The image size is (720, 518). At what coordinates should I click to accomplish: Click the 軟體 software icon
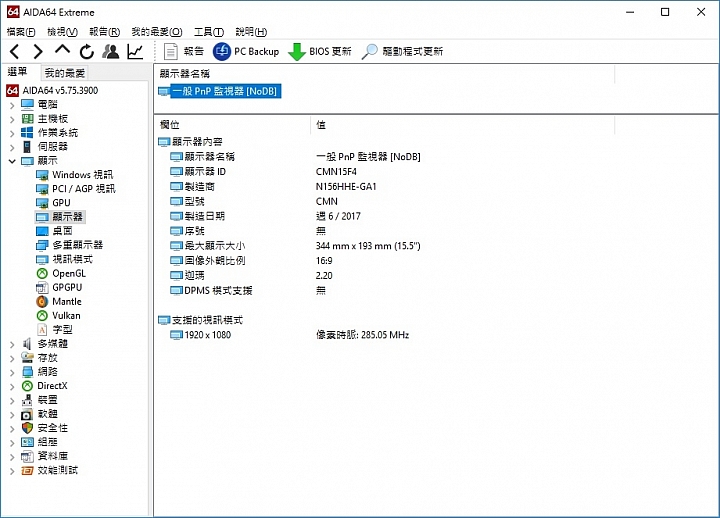click(x=27, y=414)
